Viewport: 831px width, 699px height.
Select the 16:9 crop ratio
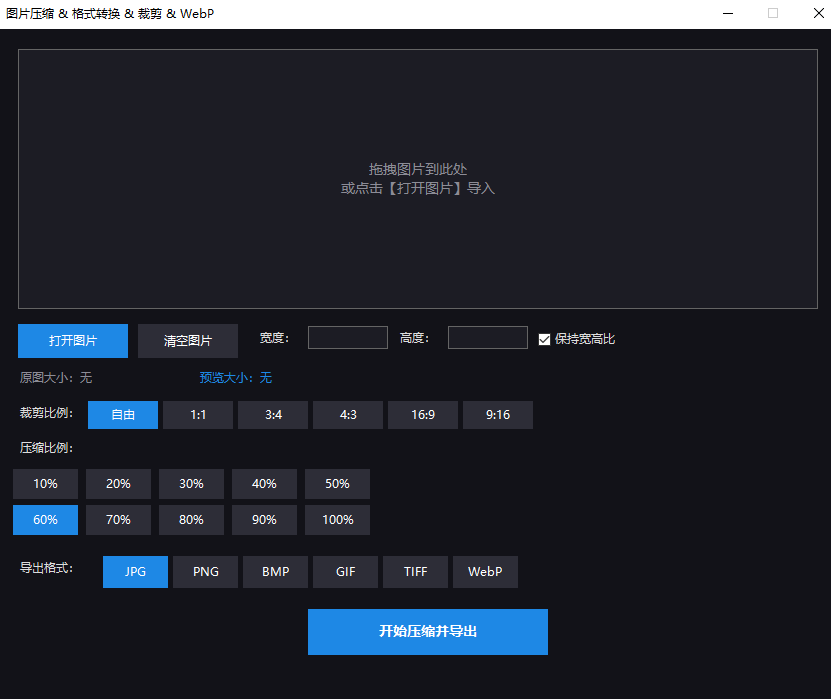coord(423,415)
